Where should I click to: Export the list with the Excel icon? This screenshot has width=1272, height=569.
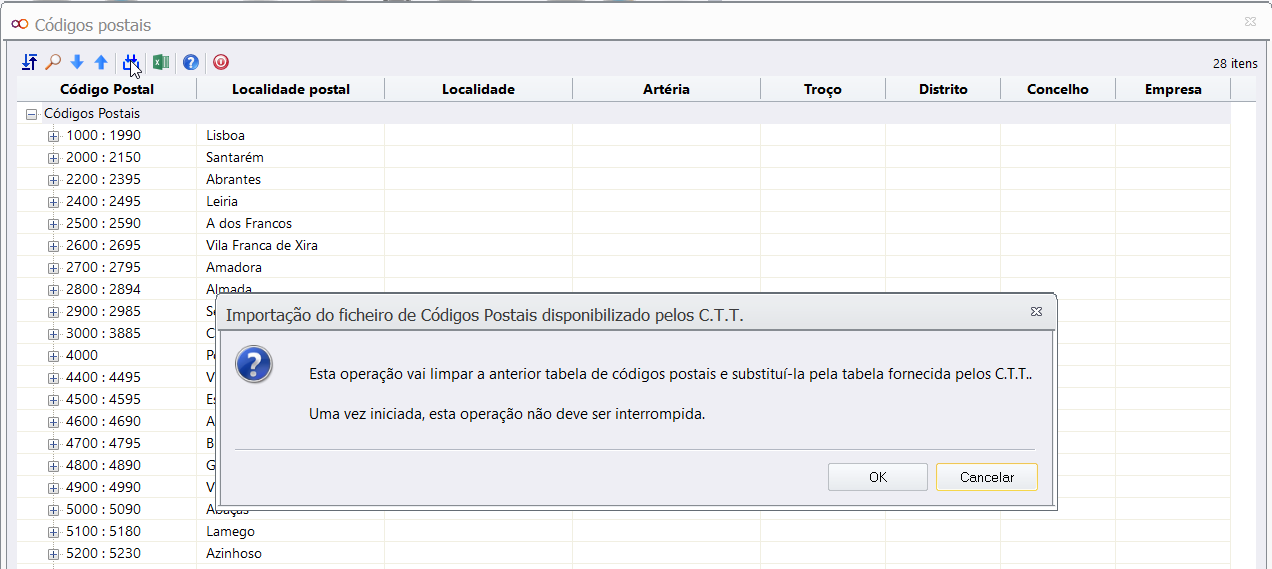click(x=161, y=63)
